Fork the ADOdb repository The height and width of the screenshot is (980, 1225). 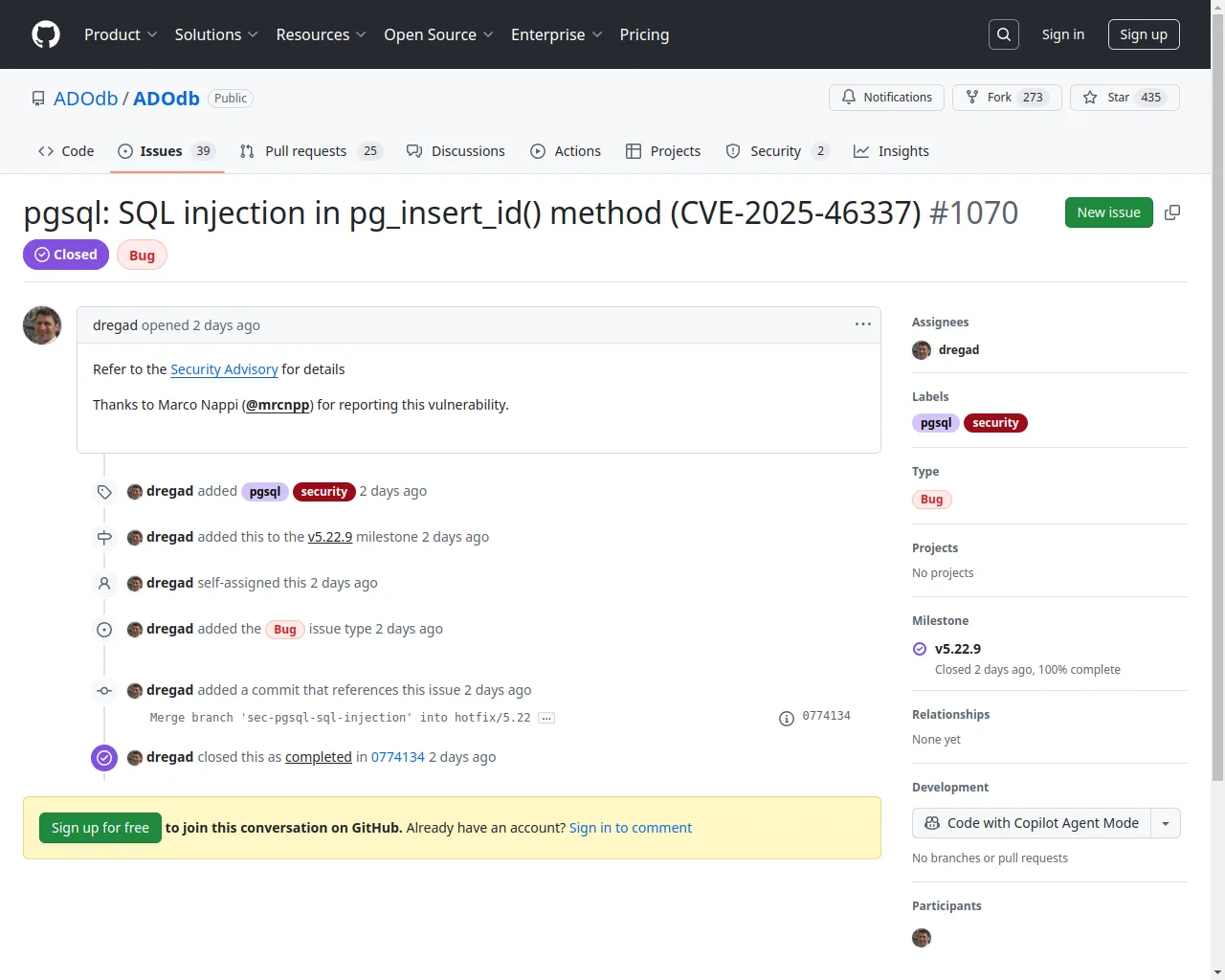pyautogui.click(x=1007, y=98)
